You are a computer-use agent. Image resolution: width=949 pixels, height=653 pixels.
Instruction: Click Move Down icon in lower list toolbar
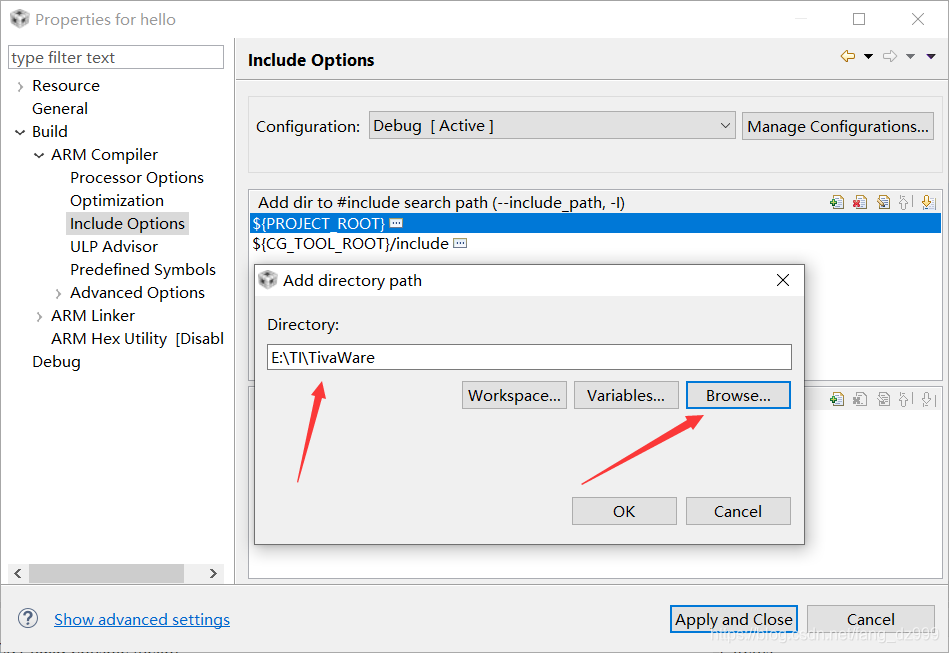(x=928, y=399)
